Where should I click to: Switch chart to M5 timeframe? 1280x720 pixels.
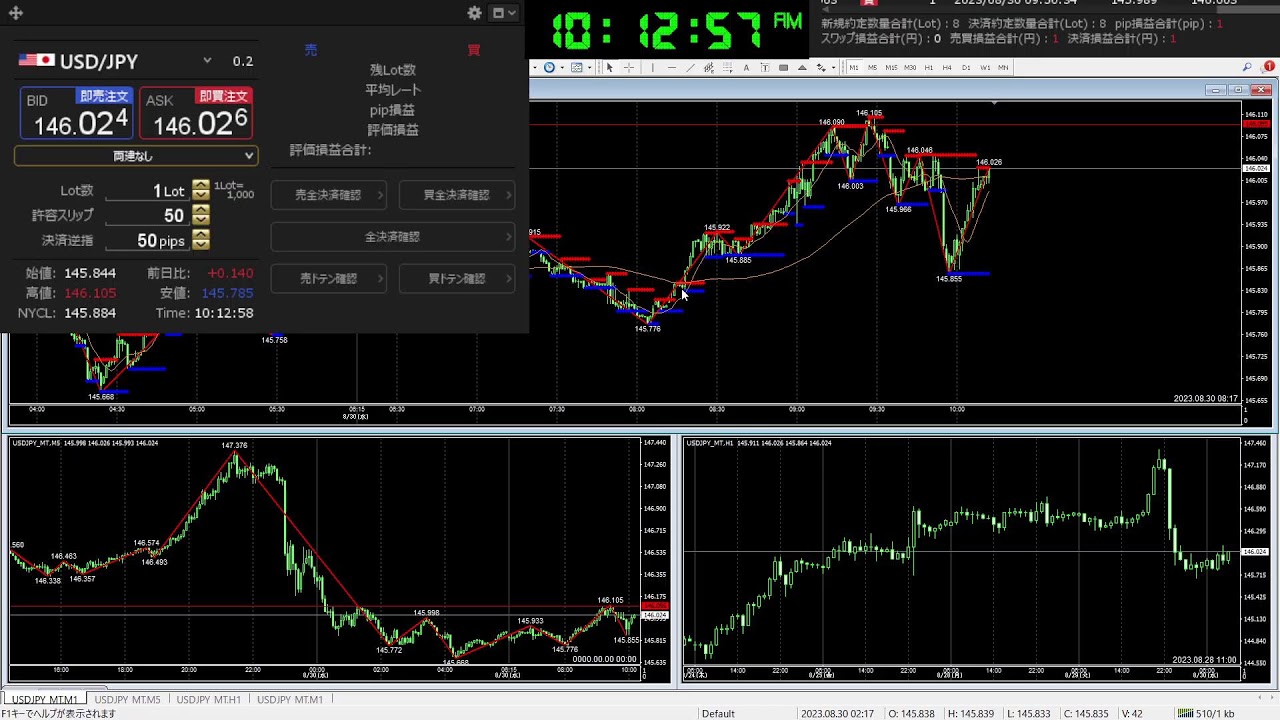[x=873, y=68]
